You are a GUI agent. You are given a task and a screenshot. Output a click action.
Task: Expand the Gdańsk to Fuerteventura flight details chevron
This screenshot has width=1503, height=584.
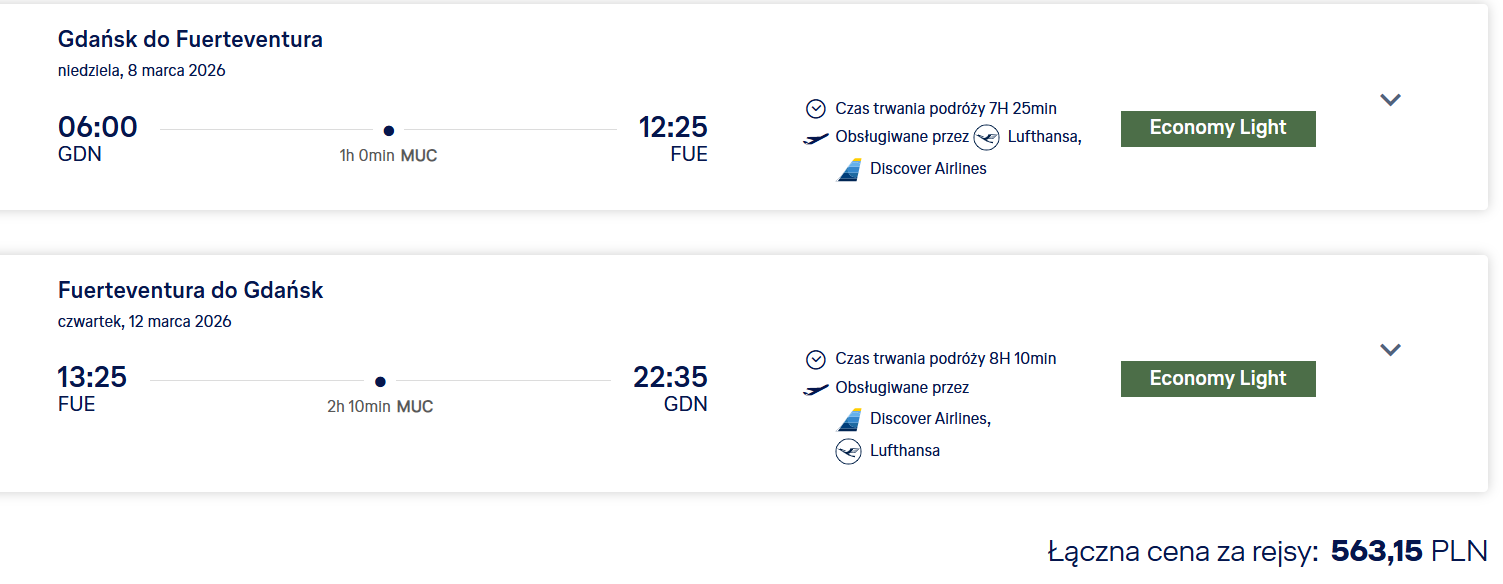pos(1390,100)
